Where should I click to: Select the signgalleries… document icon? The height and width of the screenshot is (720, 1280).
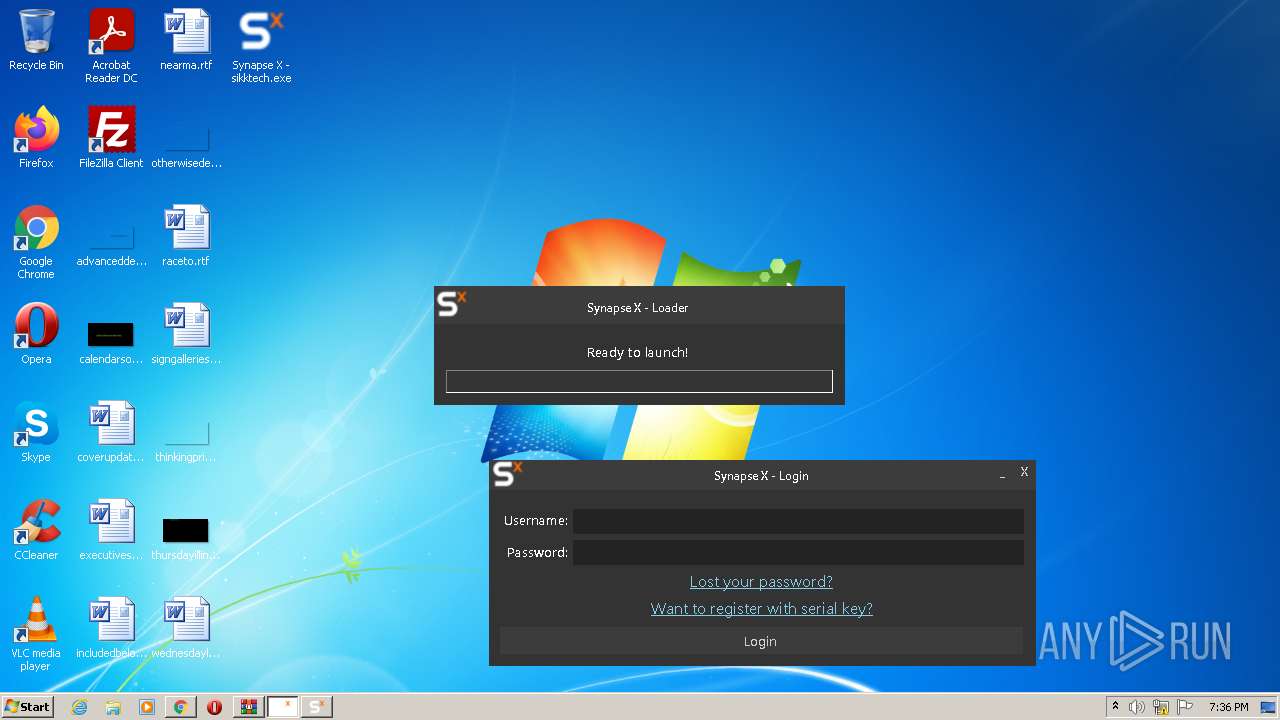point(186,334)
